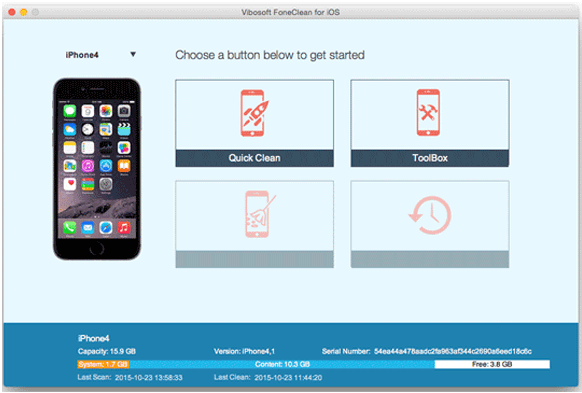Click the blank label bar under clock icon

point(430,259)
